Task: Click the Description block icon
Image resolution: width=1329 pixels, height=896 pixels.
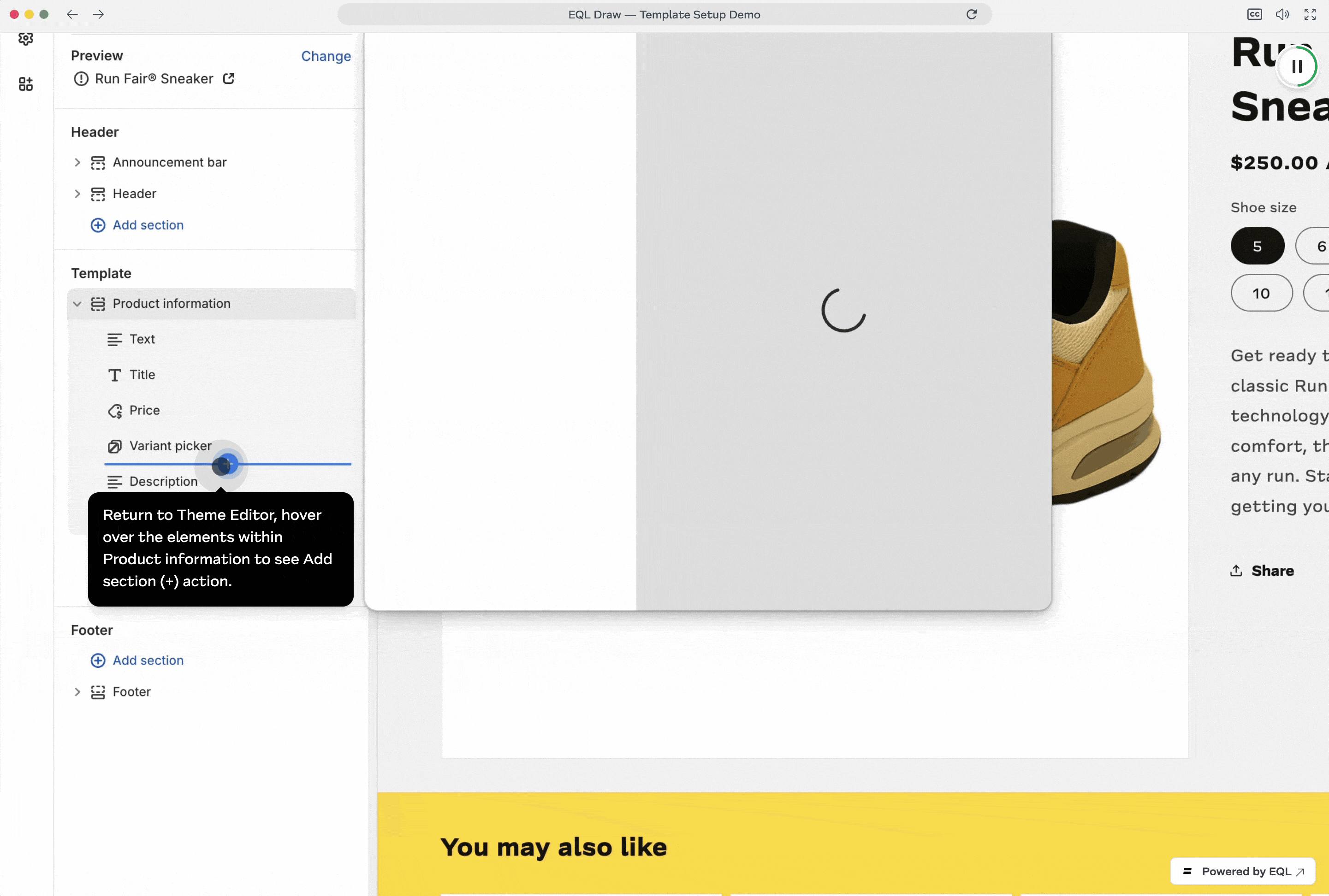Action: [x=115, y=482]
